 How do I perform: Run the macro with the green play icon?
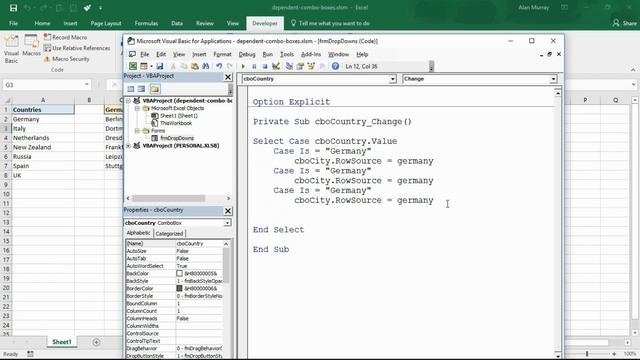tap(243, 66)
